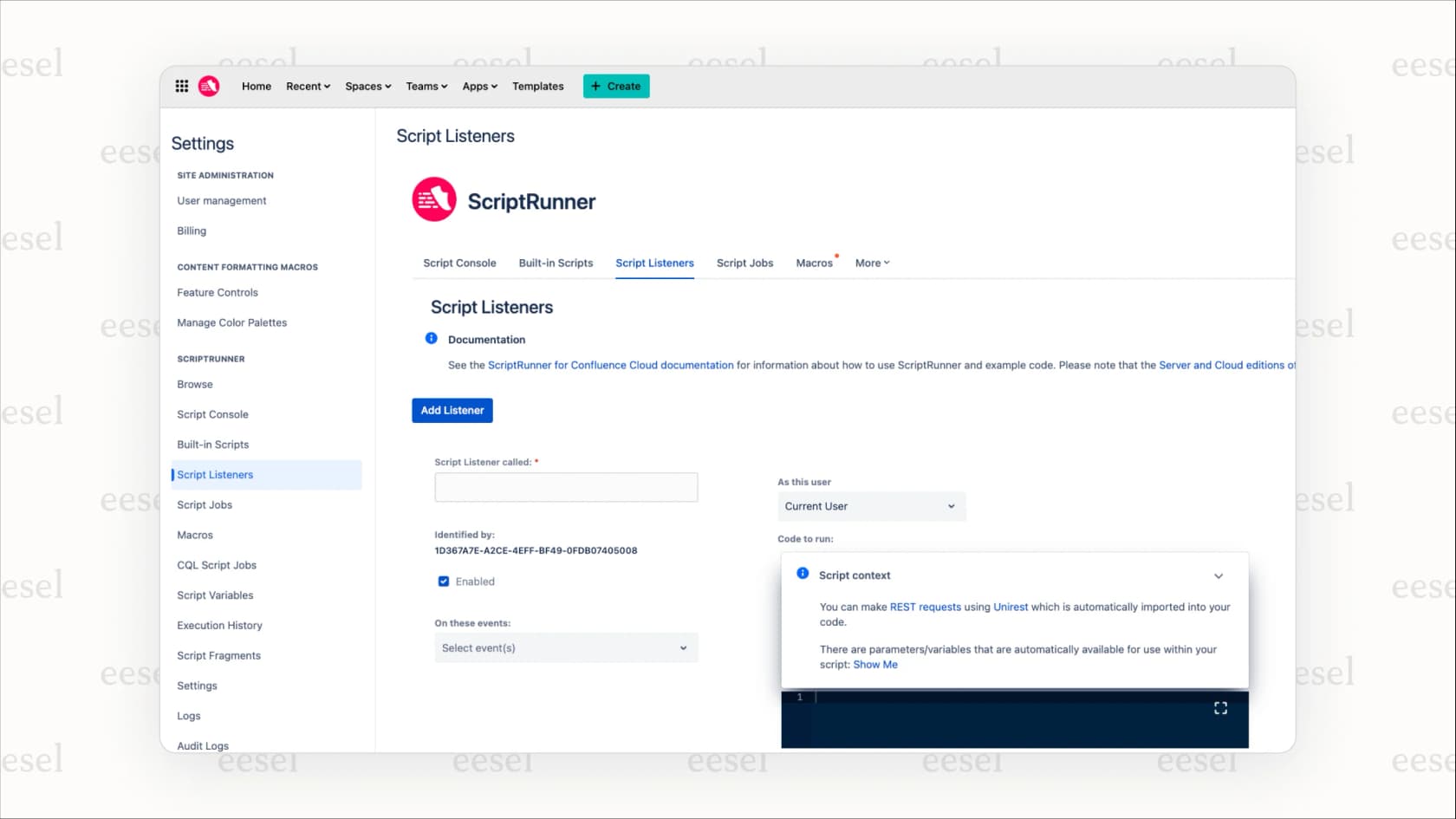Open the Spaces dropdown menu
Image resolution: width=1456 pixels, height=819 pixels.
coord(368,87)
